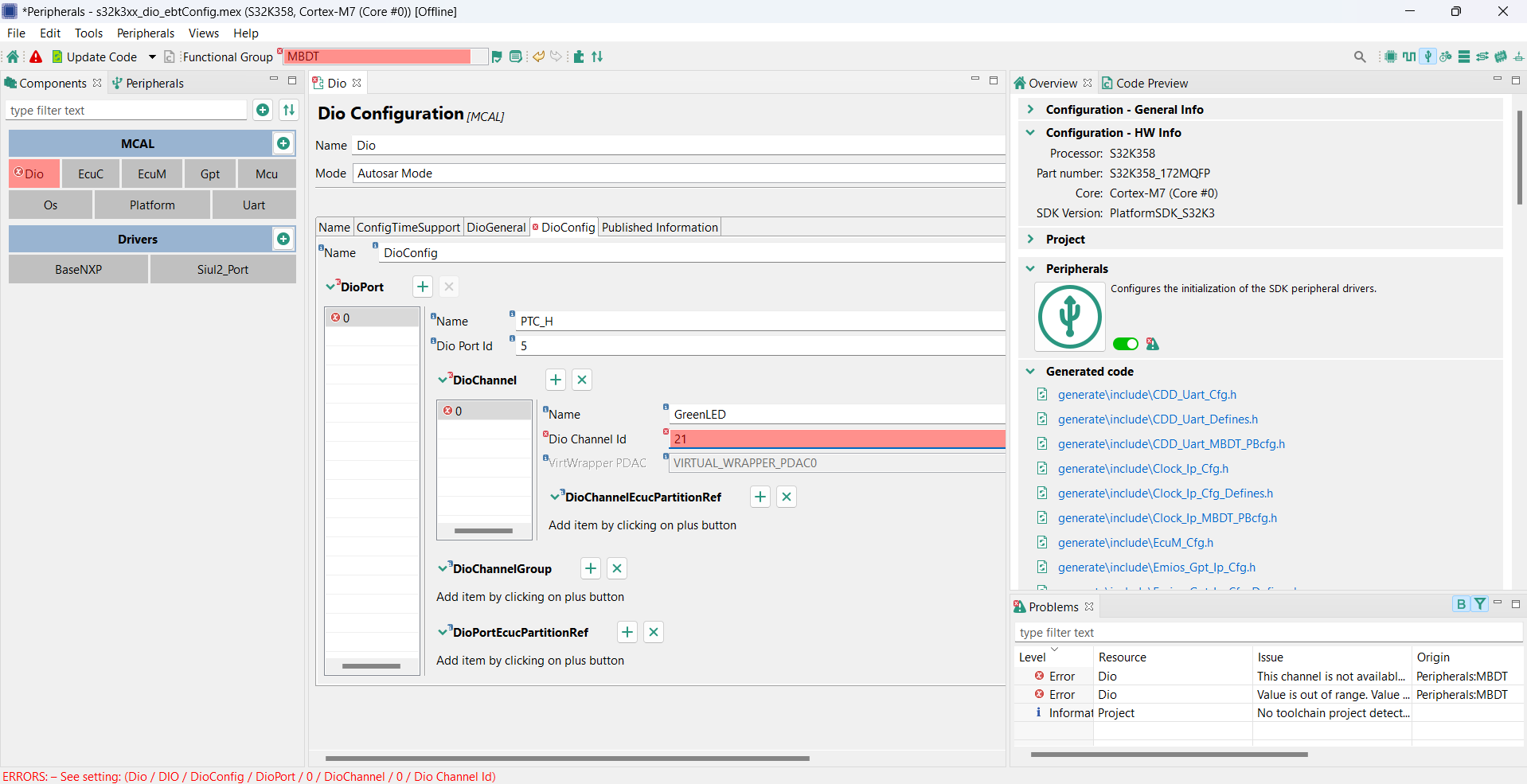Toggle the Peripherals enable switch in Overview
This screenshot has height=784, width=1527.
[x=1125, y=343]
